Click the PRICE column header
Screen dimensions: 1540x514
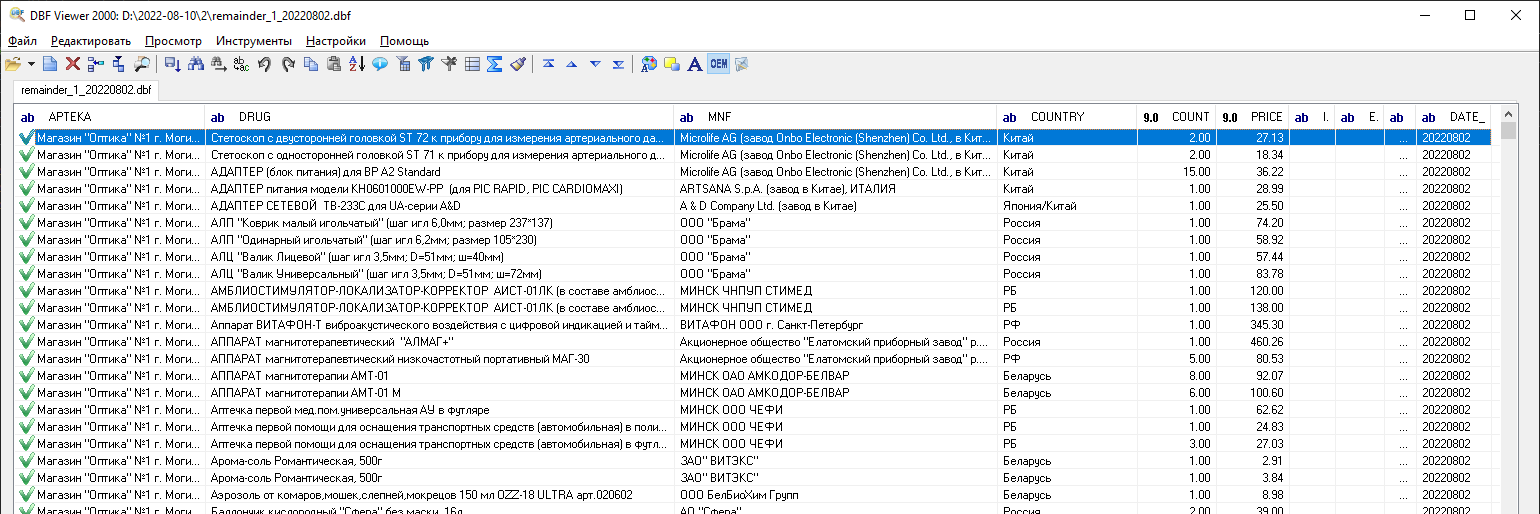pyautogui.click(x=1253, y=117)
